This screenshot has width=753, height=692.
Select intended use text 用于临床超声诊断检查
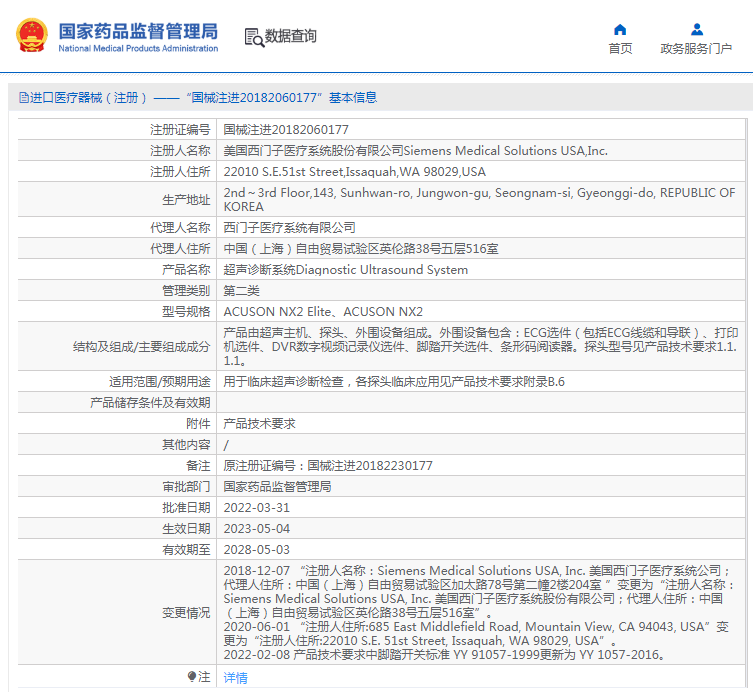(394, 382)
